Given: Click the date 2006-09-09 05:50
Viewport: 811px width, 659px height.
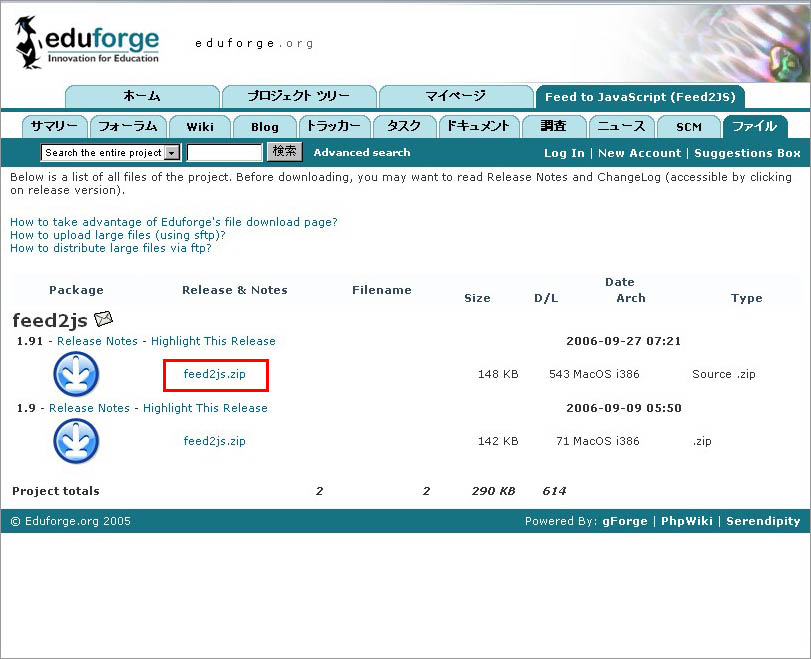Looking at the screenshot, I should point(624,408).
